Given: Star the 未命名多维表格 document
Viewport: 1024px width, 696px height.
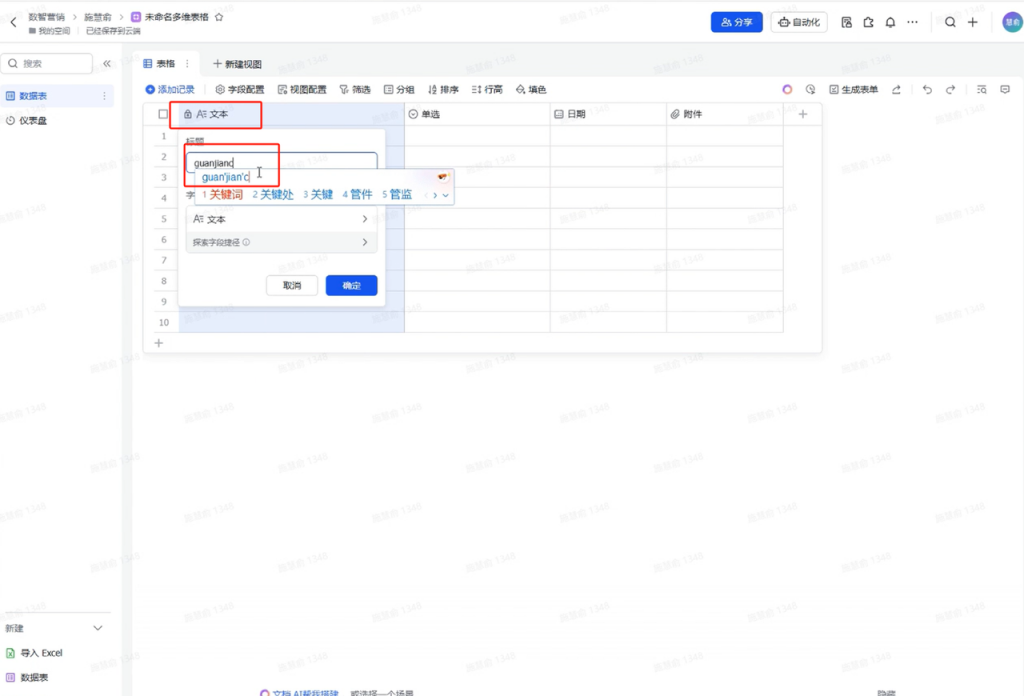Looking at the screenshot, I should (x=219, y=17).
